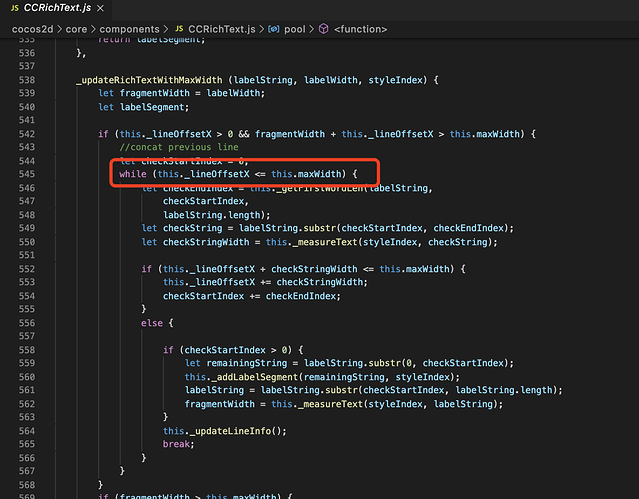Click the 'else' keyword on line 556

tap(152, 323)
